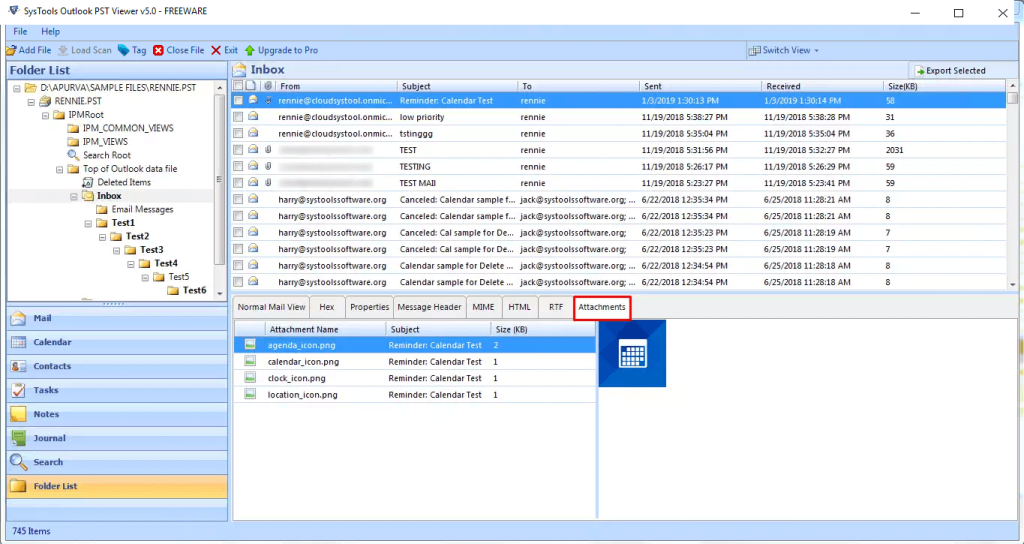
Task: Switch to the Attachments tab
Action: (x=601, y=307)
